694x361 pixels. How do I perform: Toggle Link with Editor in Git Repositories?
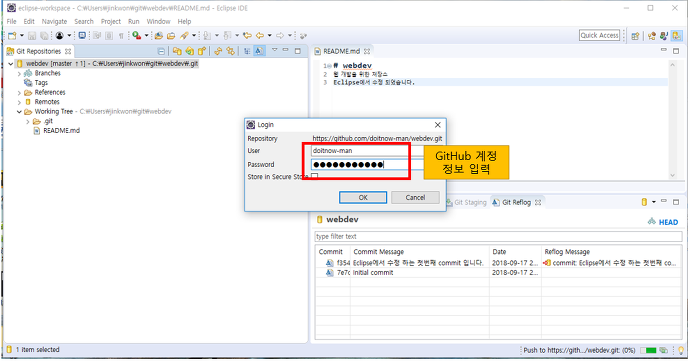(230, 51)
